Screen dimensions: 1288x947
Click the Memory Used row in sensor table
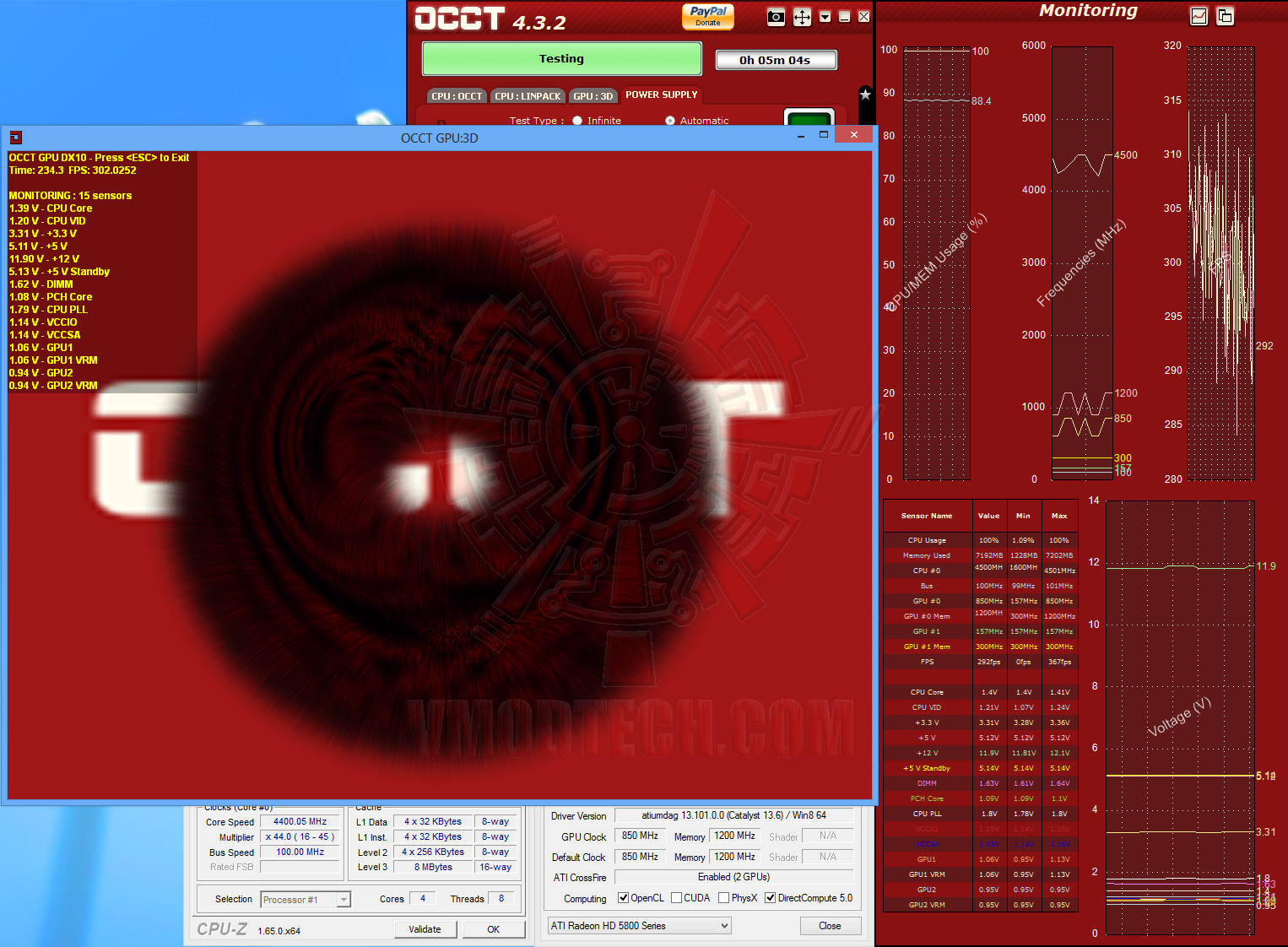[980, 555]
